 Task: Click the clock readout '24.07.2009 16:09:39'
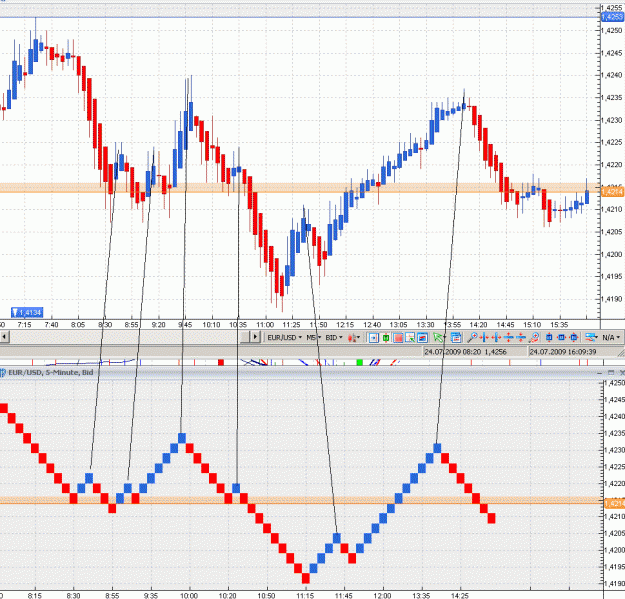(x=562, y=352)
